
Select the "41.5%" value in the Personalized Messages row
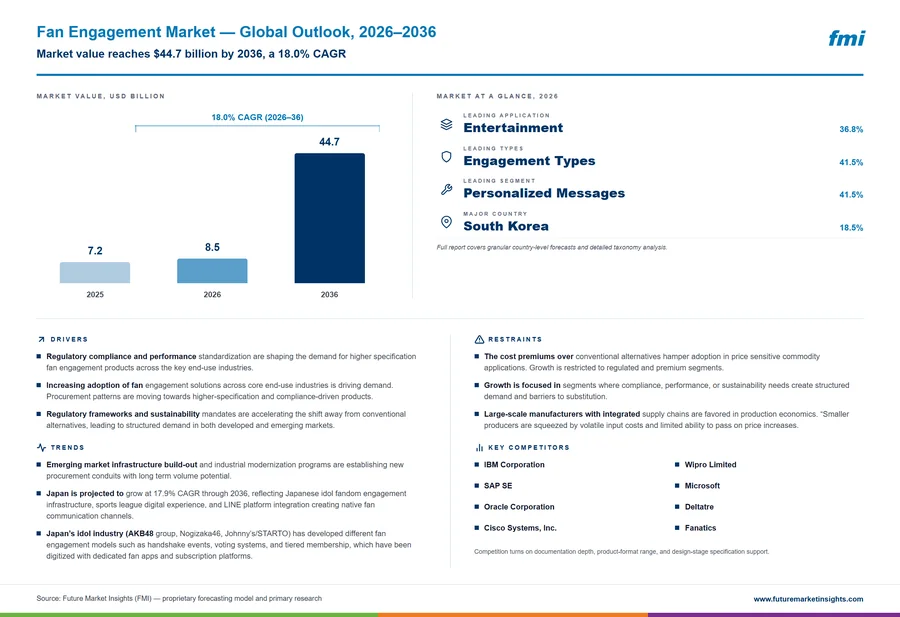851,195
